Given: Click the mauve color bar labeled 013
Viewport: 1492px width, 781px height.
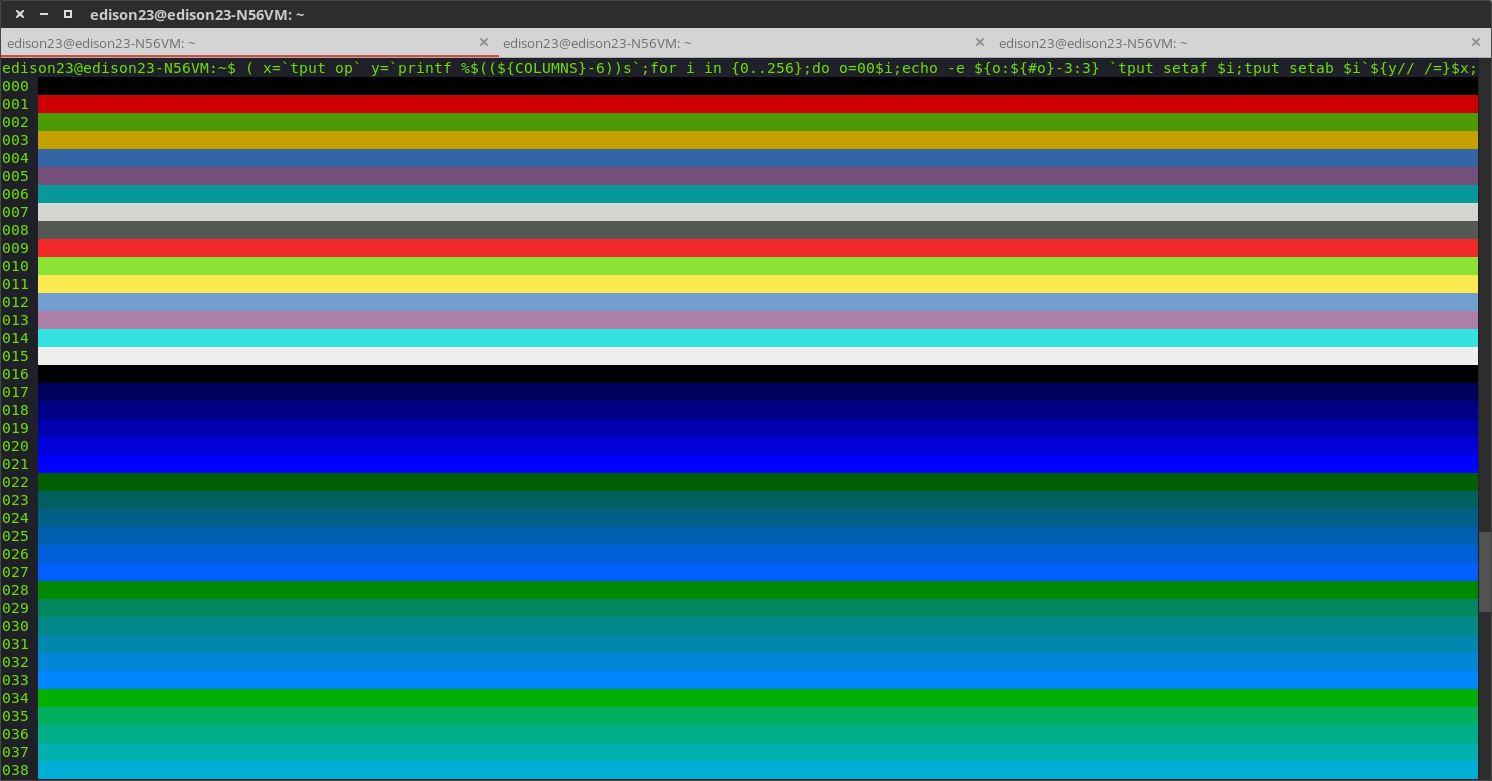Looking at the screenshot, I should coord(758,320).
